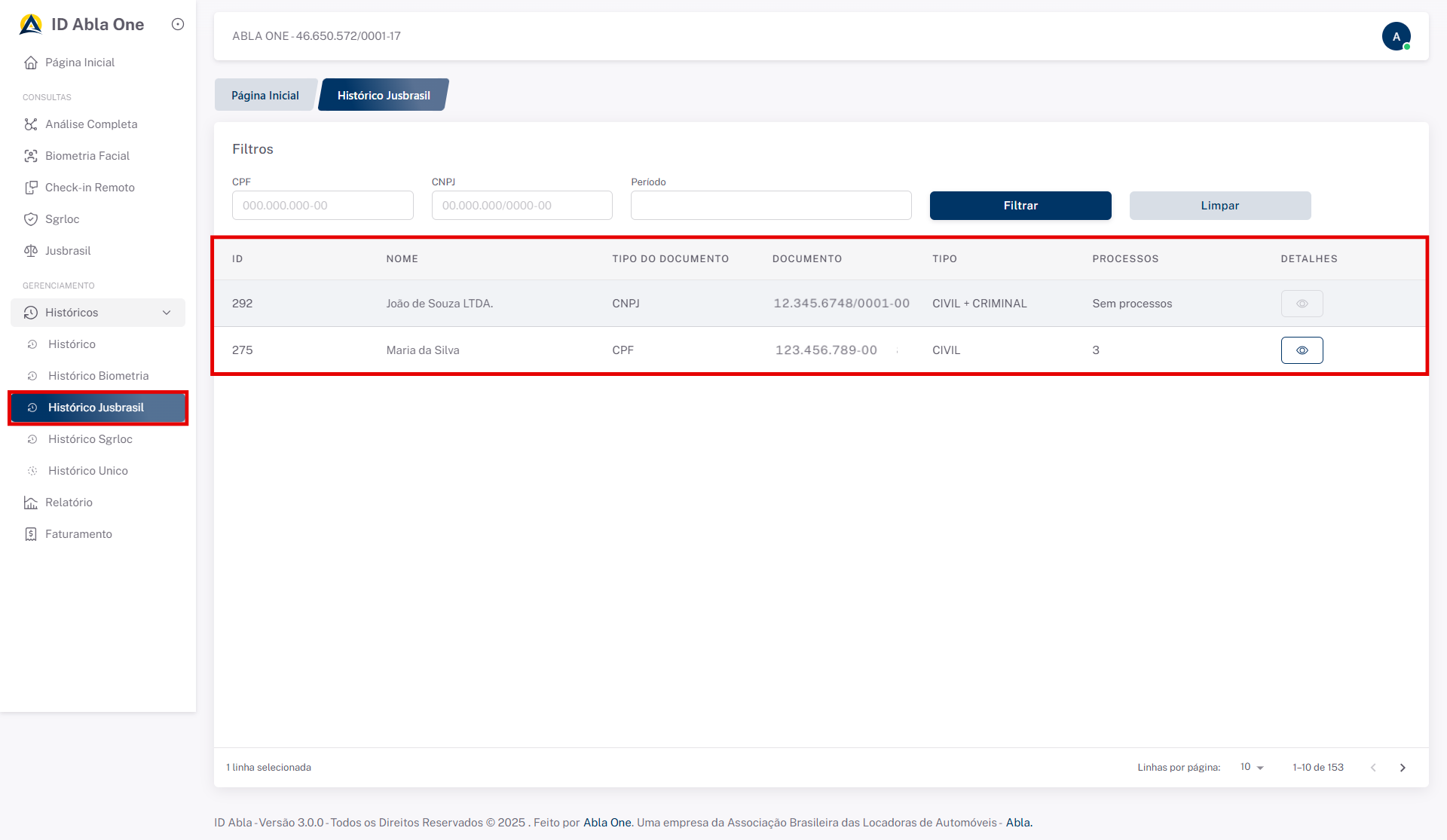The height and width of the screenshot is (840, 1447).
Task: Click the Análise Completa sidebar icon
Action: click(x=30, y=124)
